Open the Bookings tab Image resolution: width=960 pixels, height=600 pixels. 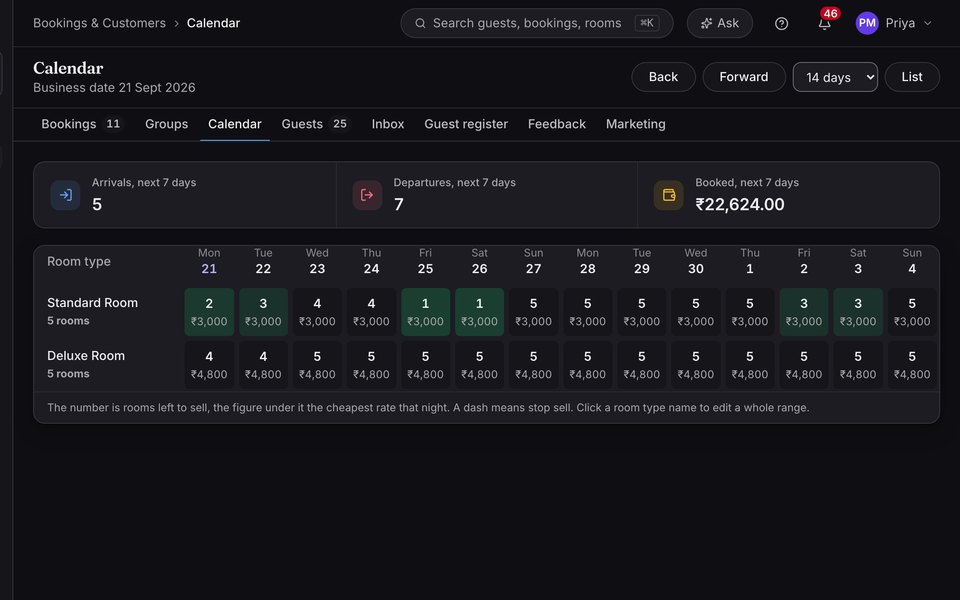[81, 124]
